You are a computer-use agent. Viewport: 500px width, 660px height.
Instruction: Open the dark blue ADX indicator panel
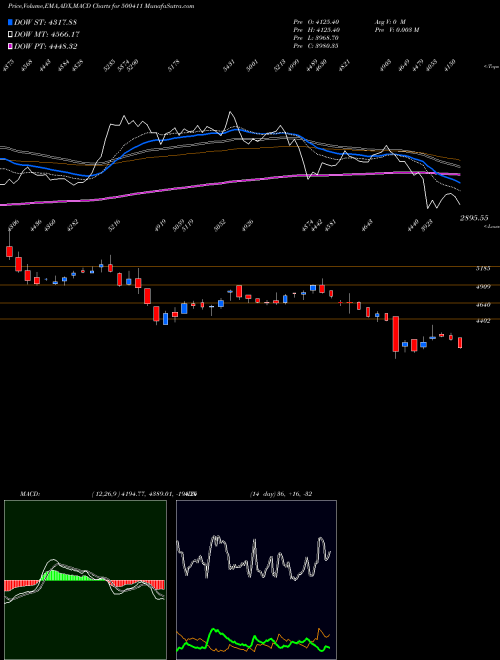point(256,580)
